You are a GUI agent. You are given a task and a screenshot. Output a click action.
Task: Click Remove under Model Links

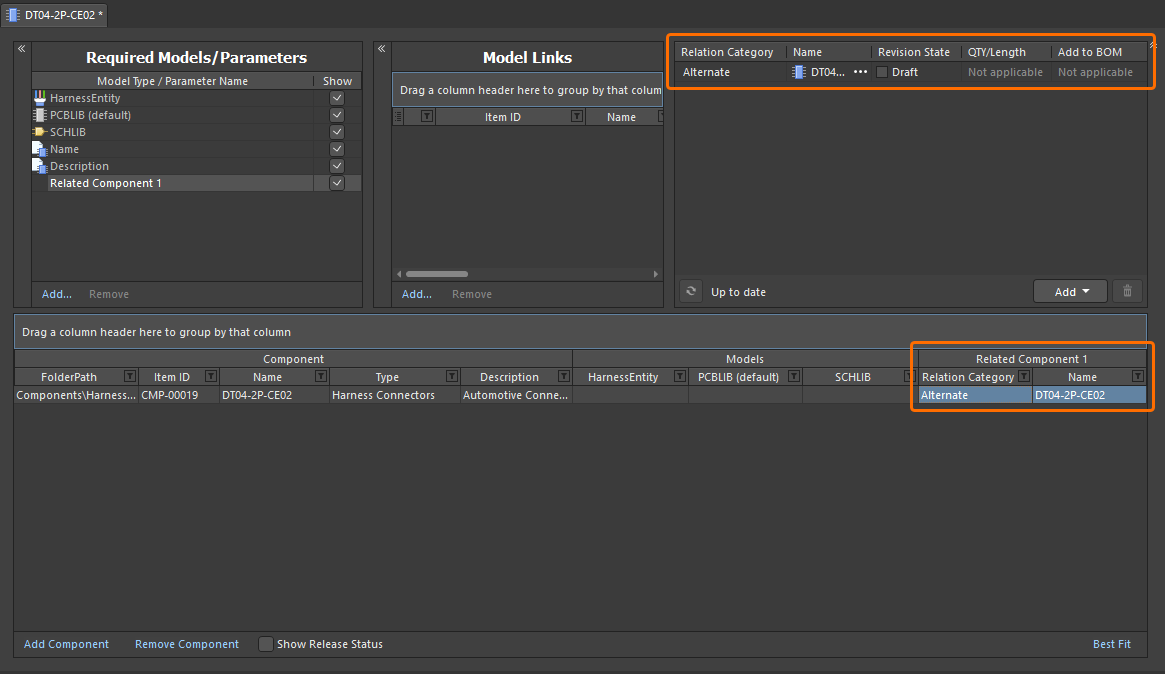pos(472,294)
